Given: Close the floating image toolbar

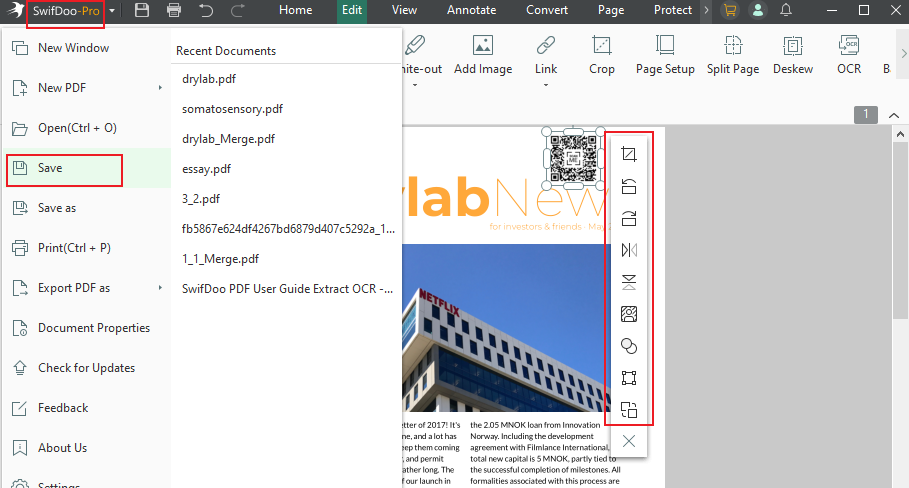Looking at the screenshot, I should [629, 441].
